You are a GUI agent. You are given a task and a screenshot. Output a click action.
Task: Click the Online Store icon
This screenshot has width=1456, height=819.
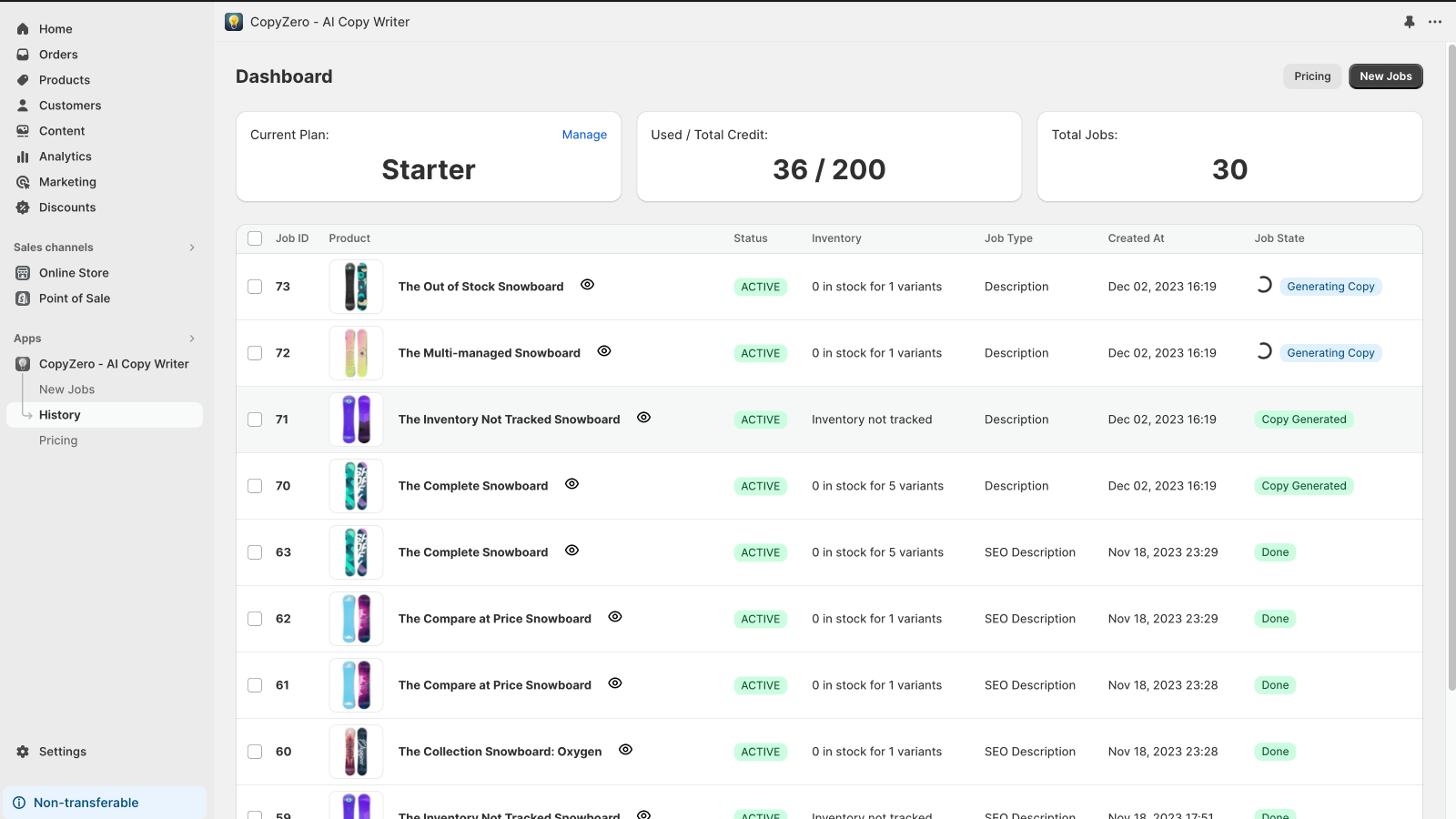pyautogui.click(x=23, y=273)
